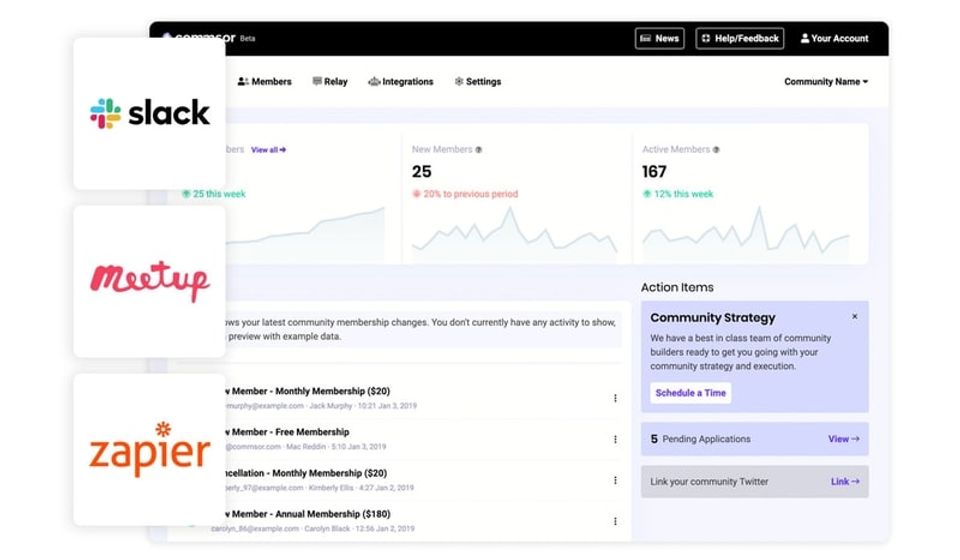Expand the Community Name dropdown
The height and width of the screenshot is (560, 960).
click(x=826, y=81)
